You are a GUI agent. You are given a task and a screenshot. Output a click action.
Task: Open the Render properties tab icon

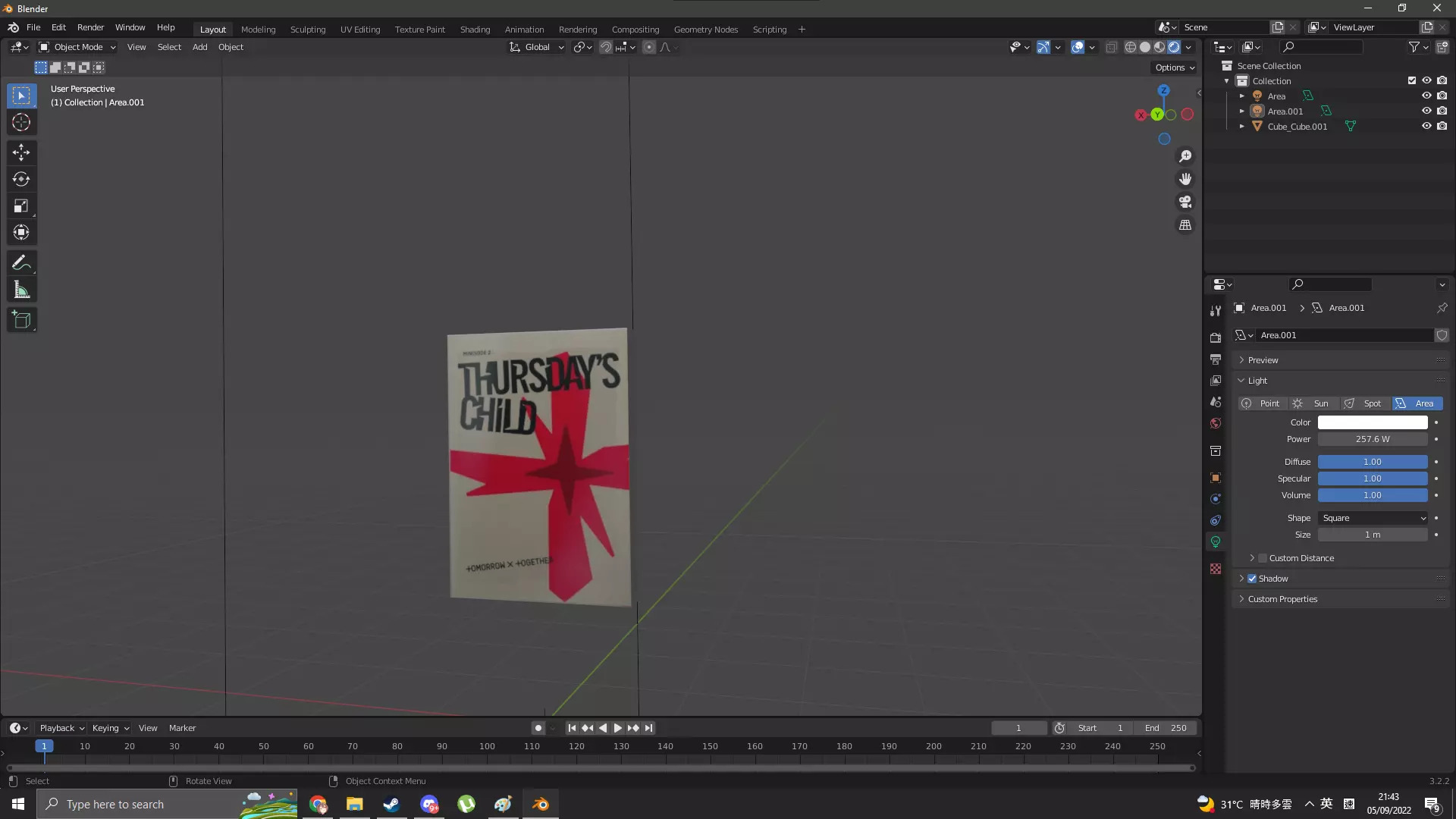(x=1216, y=337)
